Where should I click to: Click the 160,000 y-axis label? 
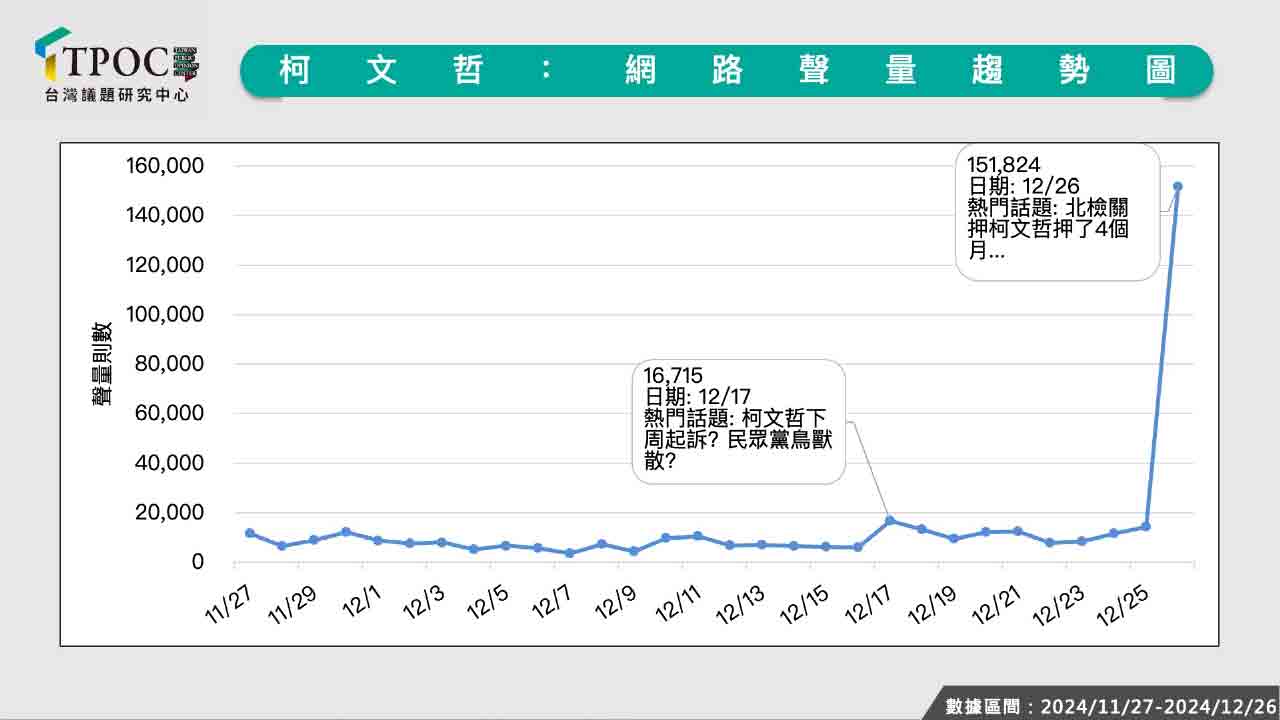(165, 165)
